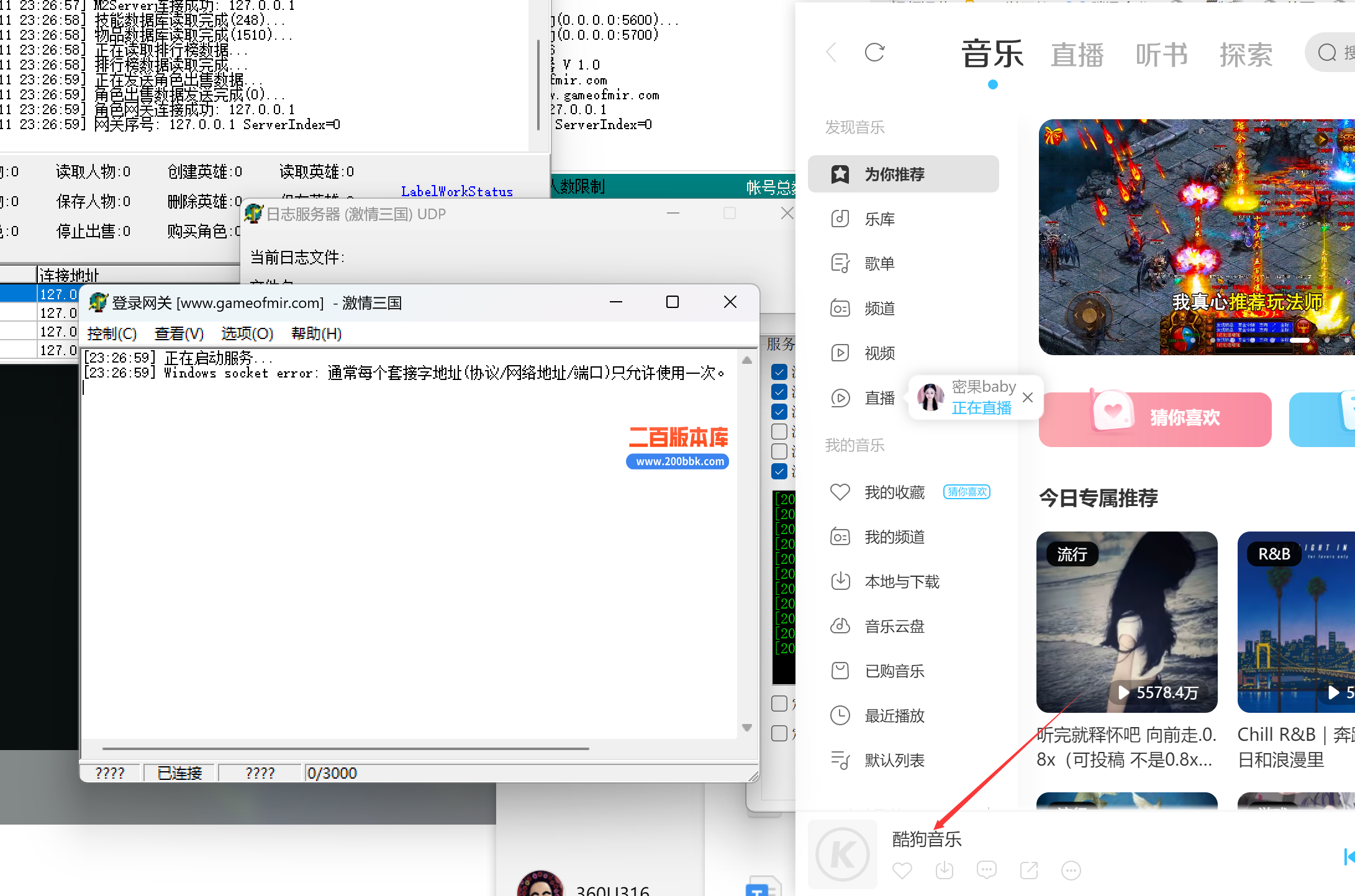Switch to the 听书 tab
1355x896 pixels.
click(1162, 55)
